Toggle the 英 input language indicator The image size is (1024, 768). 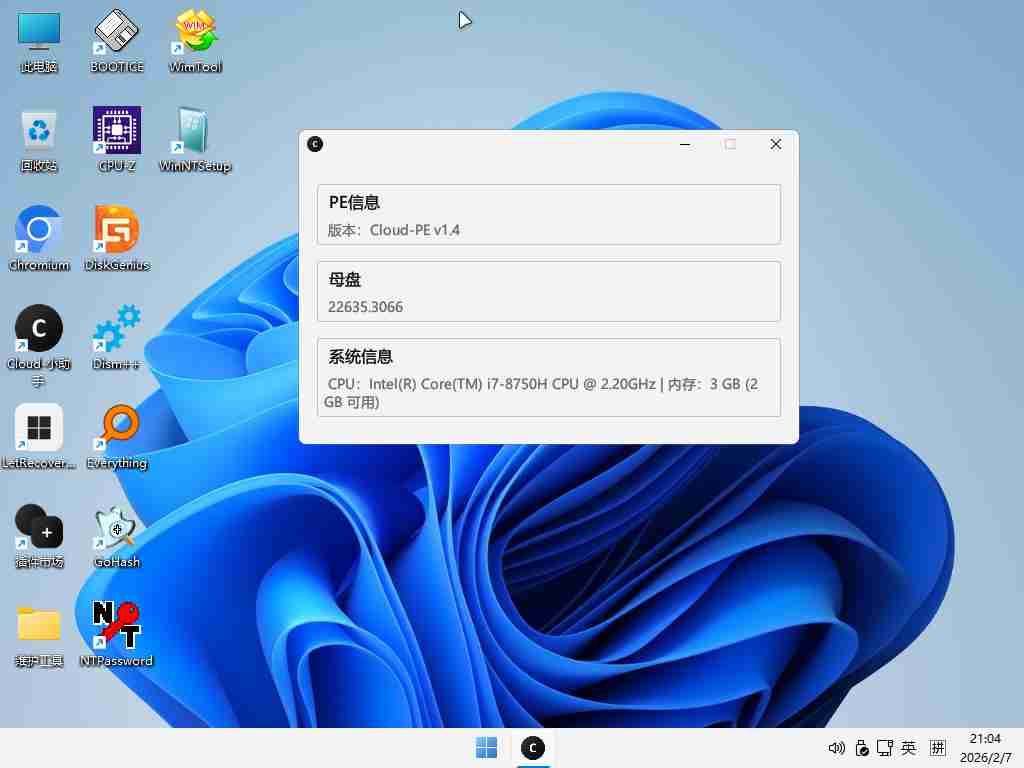click(909, 748)
